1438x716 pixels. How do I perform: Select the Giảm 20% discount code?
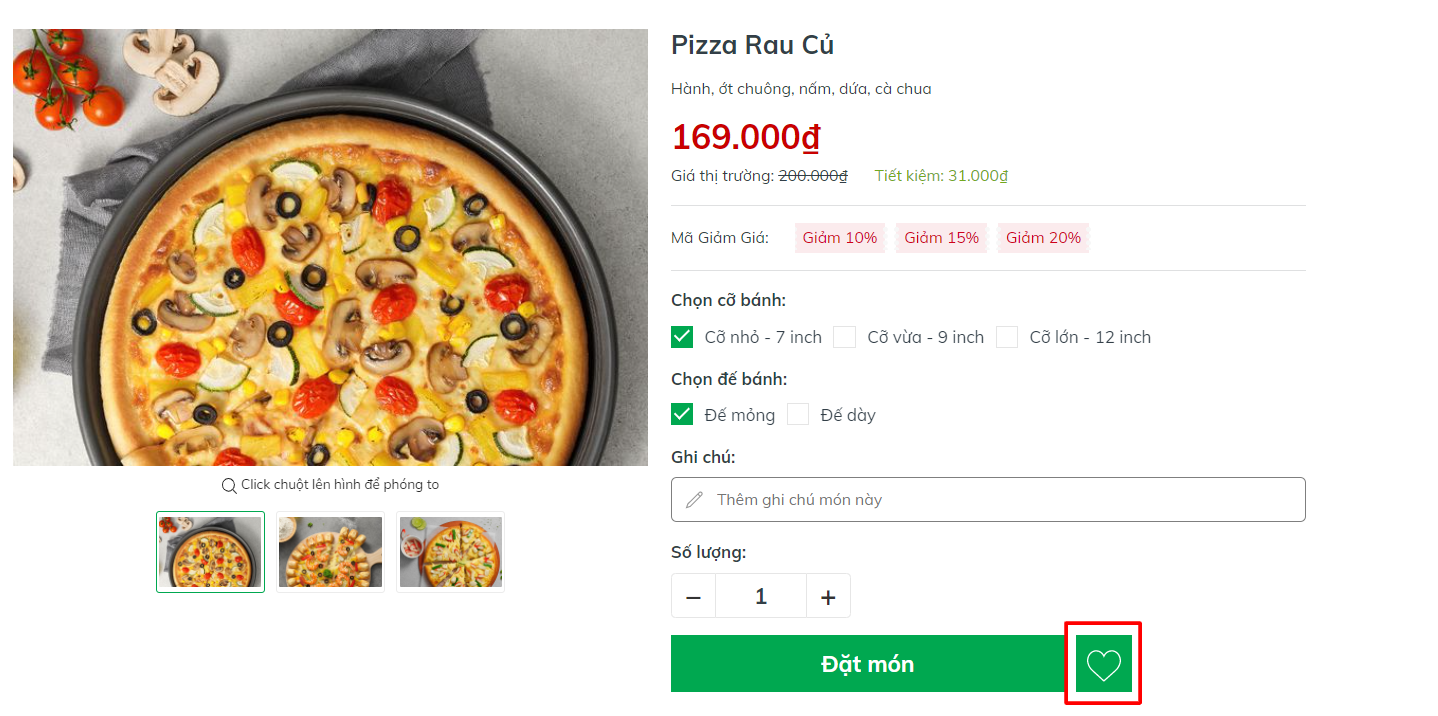[1043, 238]
